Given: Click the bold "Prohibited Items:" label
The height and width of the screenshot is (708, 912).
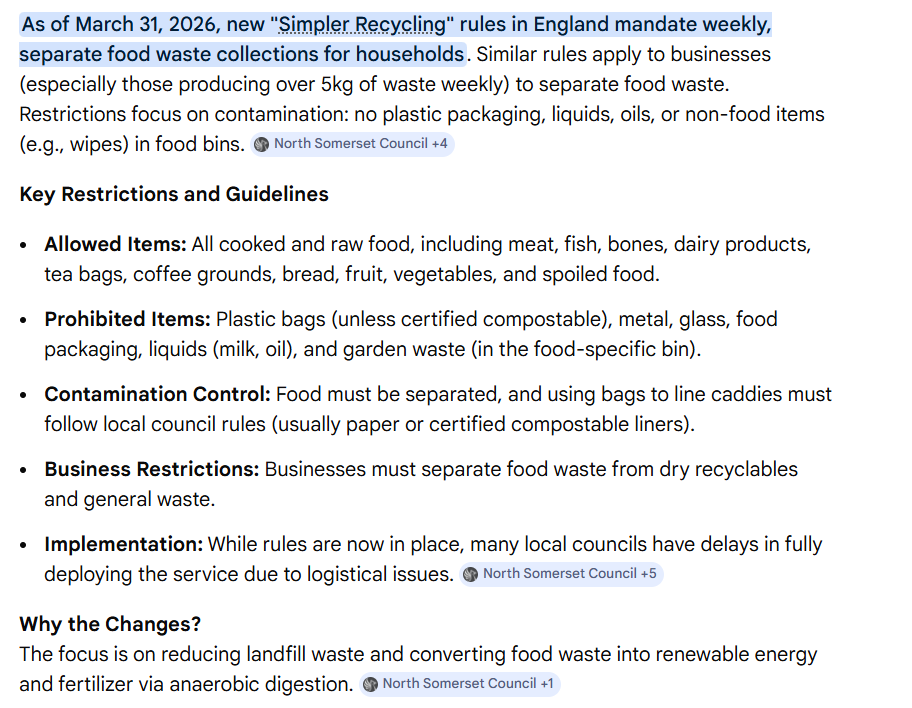Looking at the screenshot, I should [127, 319].
